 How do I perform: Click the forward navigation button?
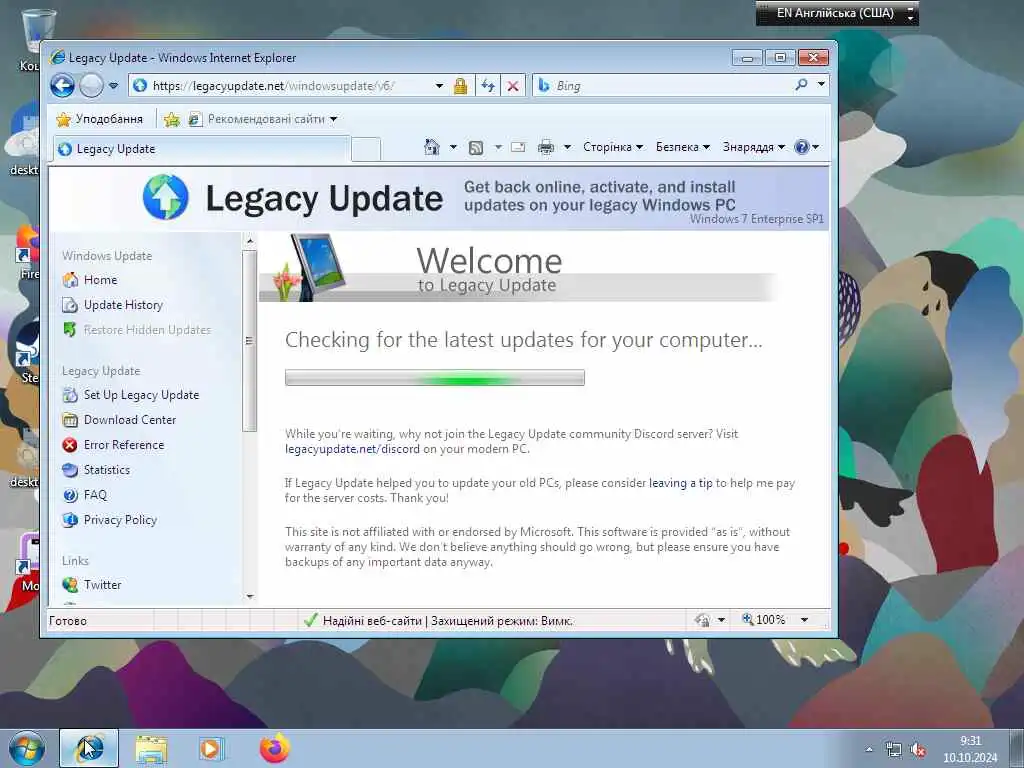click(91, 86)
